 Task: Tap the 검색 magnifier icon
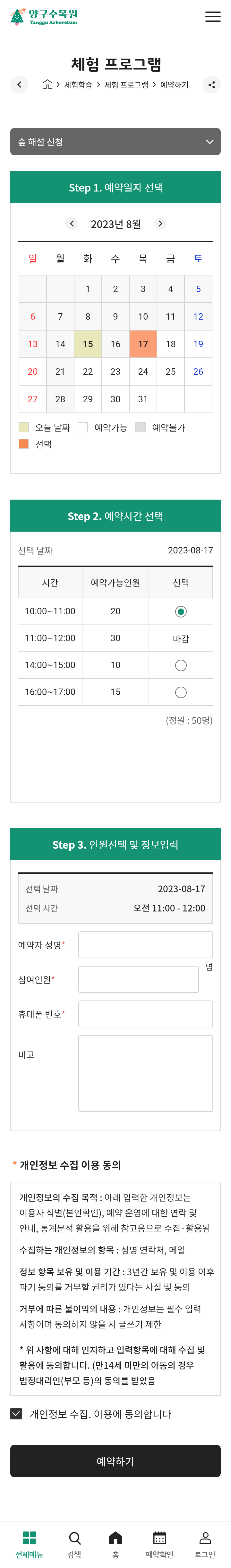click(74, 1538)
